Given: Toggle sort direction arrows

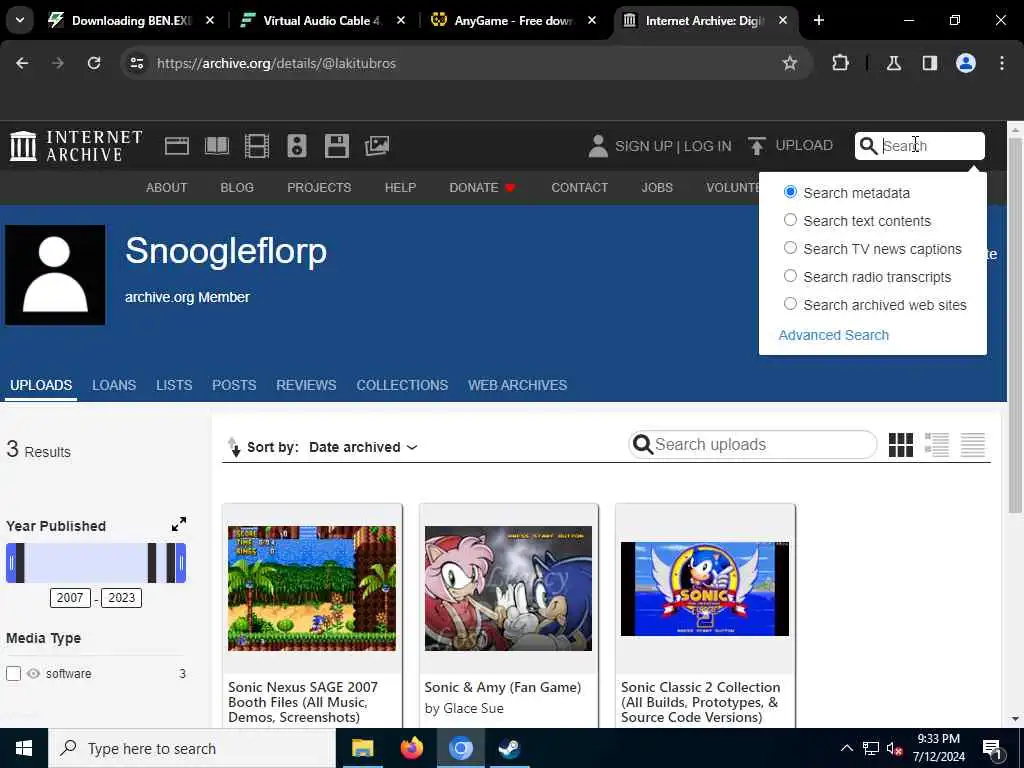Looking at the screenshot, I should tap(233, 447).
